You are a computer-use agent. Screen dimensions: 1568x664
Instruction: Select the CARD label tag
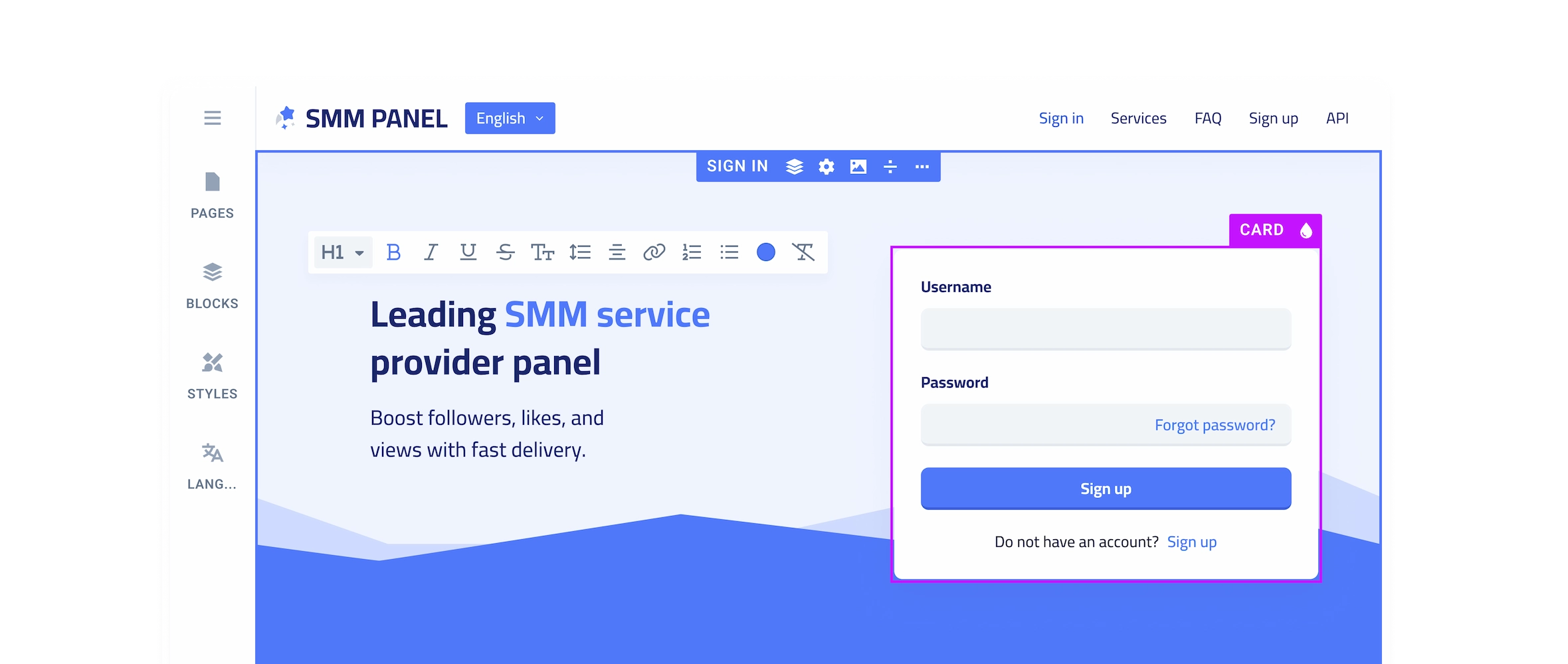pos(1262,230)
